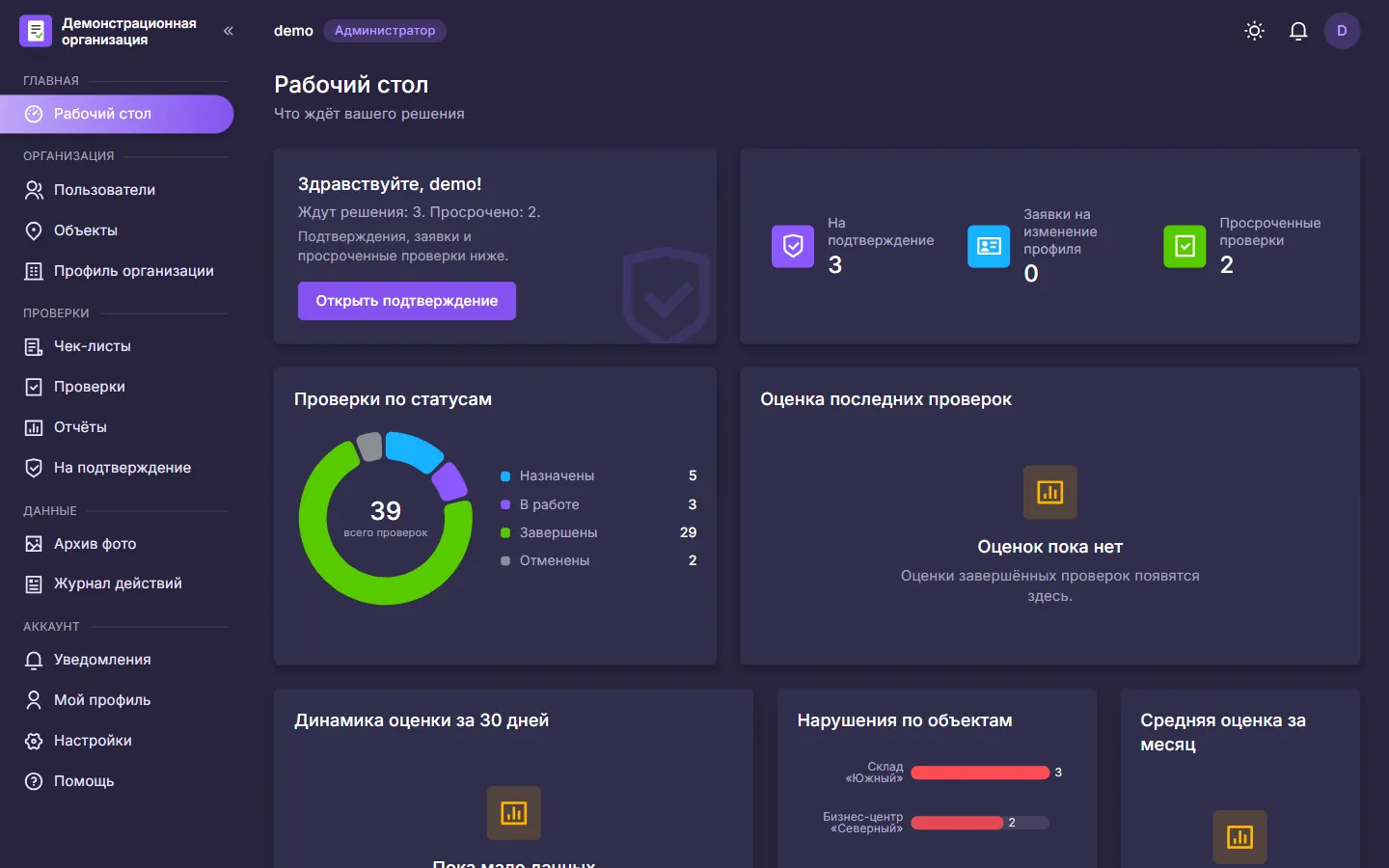Click the Заявки на изменение профиля count 0

click(x=1031, y=274)
